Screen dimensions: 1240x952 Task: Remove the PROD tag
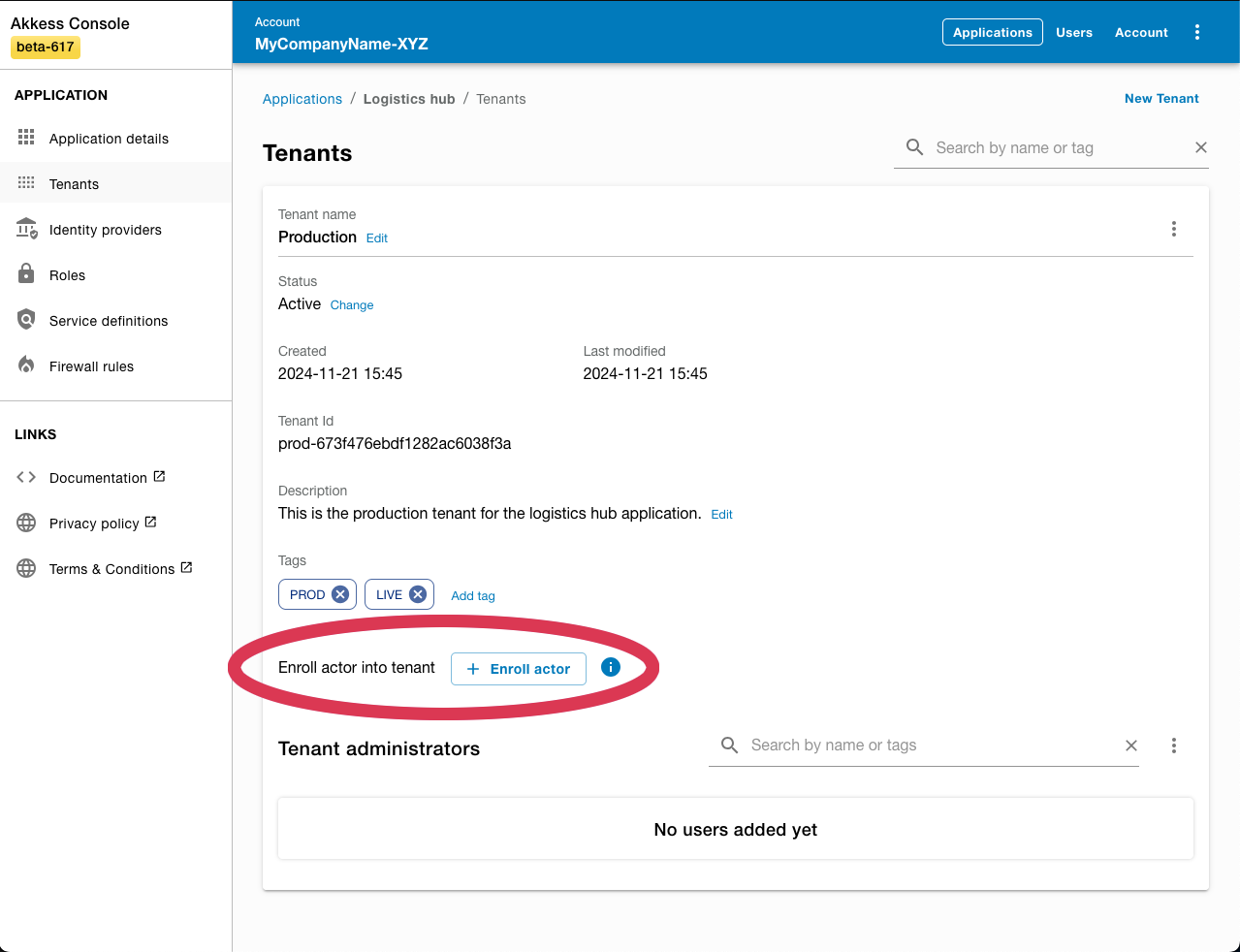(x=341, y=593)
